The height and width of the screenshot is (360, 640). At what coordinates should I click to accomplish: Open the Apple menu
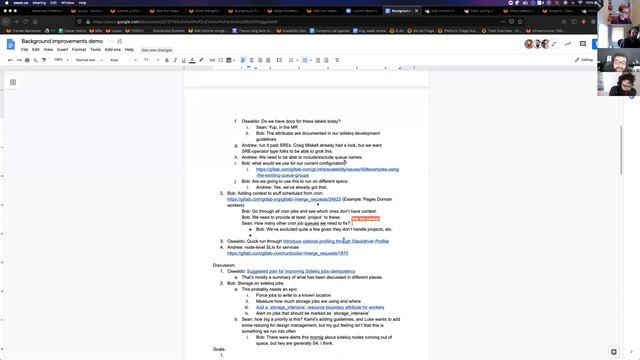coord(6,2)
